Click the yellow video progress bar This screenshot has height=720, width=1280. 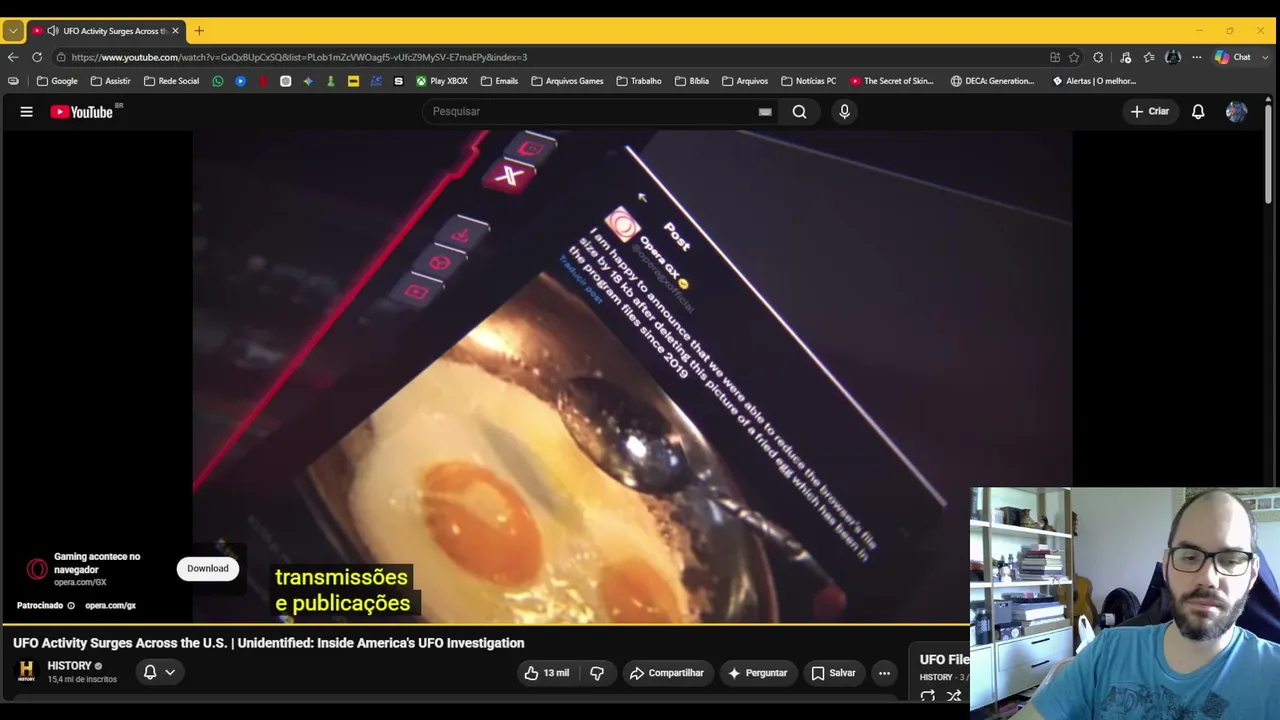[486, 624]
